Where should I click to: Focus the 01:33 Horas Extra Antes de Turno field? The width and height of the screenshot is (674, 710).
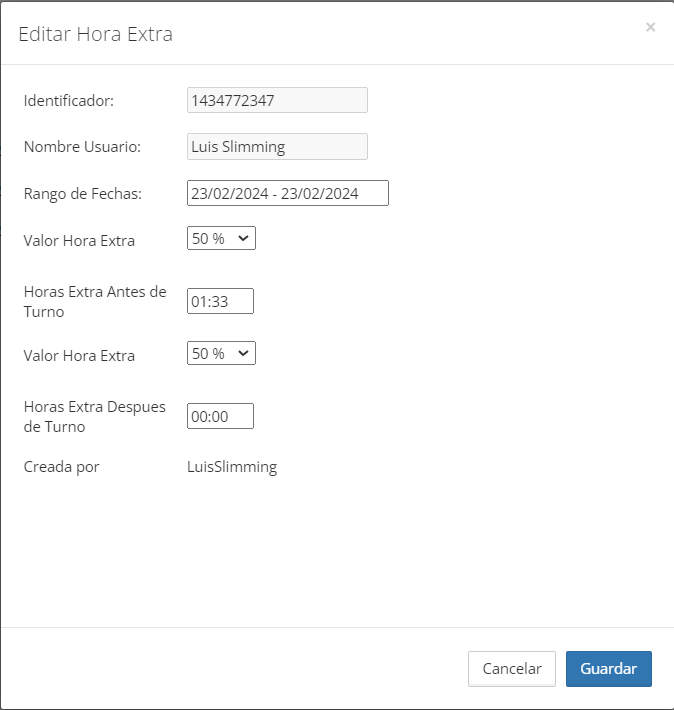pyautogui.click(x=220, y=301)
